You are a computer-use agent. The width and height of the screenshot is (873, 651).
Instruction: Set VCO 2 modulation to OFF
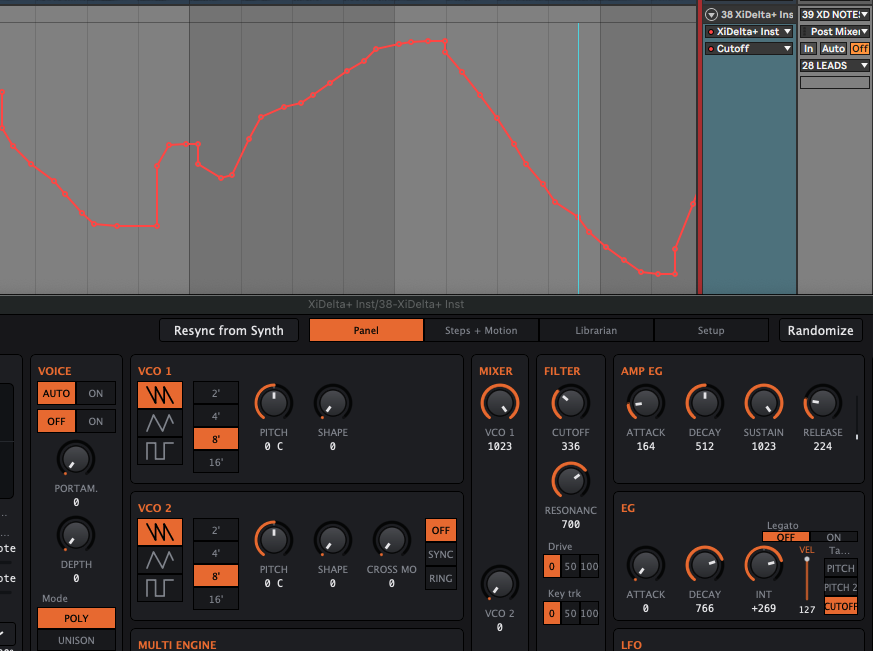440,530
